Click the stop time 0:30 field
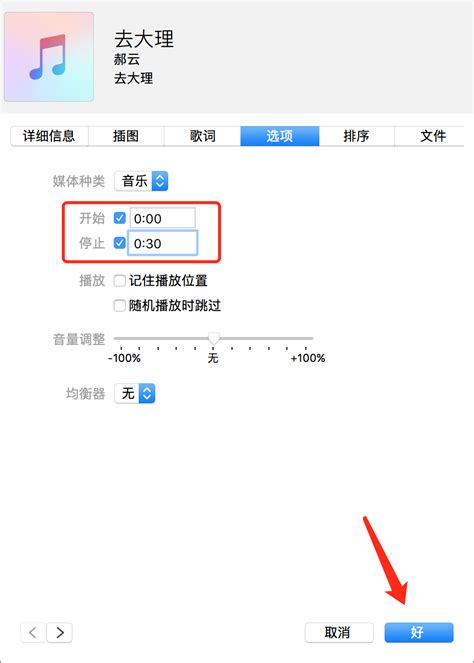 pos(163,243)
